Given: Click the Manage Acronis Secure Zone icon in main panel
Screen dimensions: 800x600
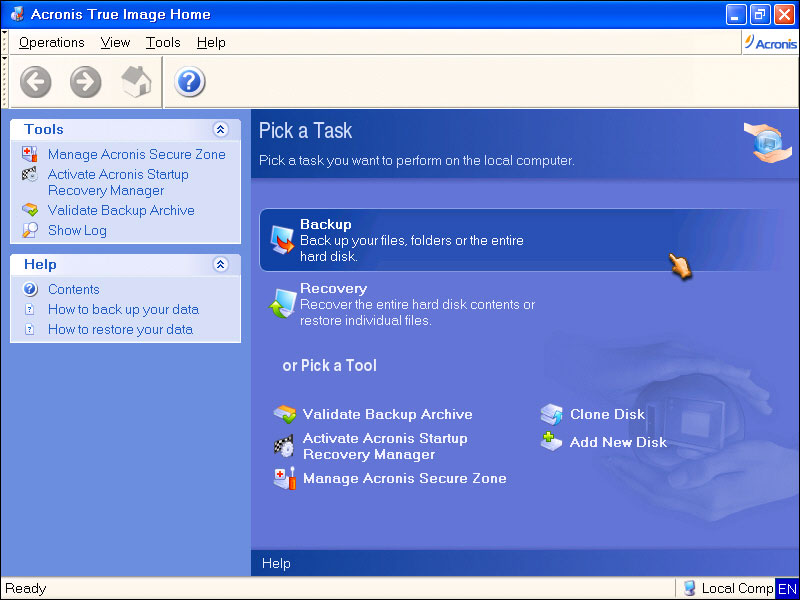Looking at the screenshot, I should (284, 478).
